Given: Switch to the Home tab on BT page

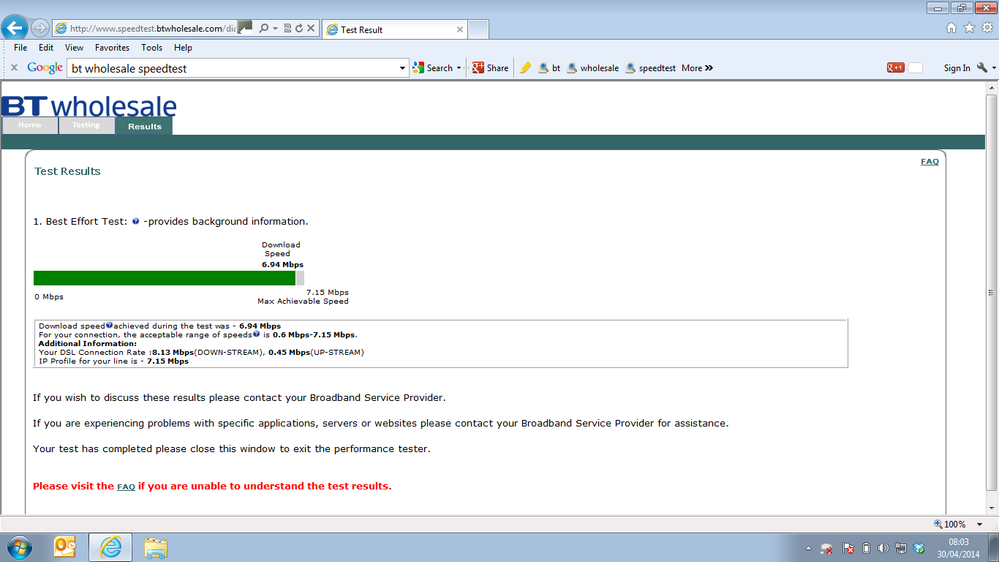Looking at the screenshot, I should pyautogui.click(x=30, y=126).
